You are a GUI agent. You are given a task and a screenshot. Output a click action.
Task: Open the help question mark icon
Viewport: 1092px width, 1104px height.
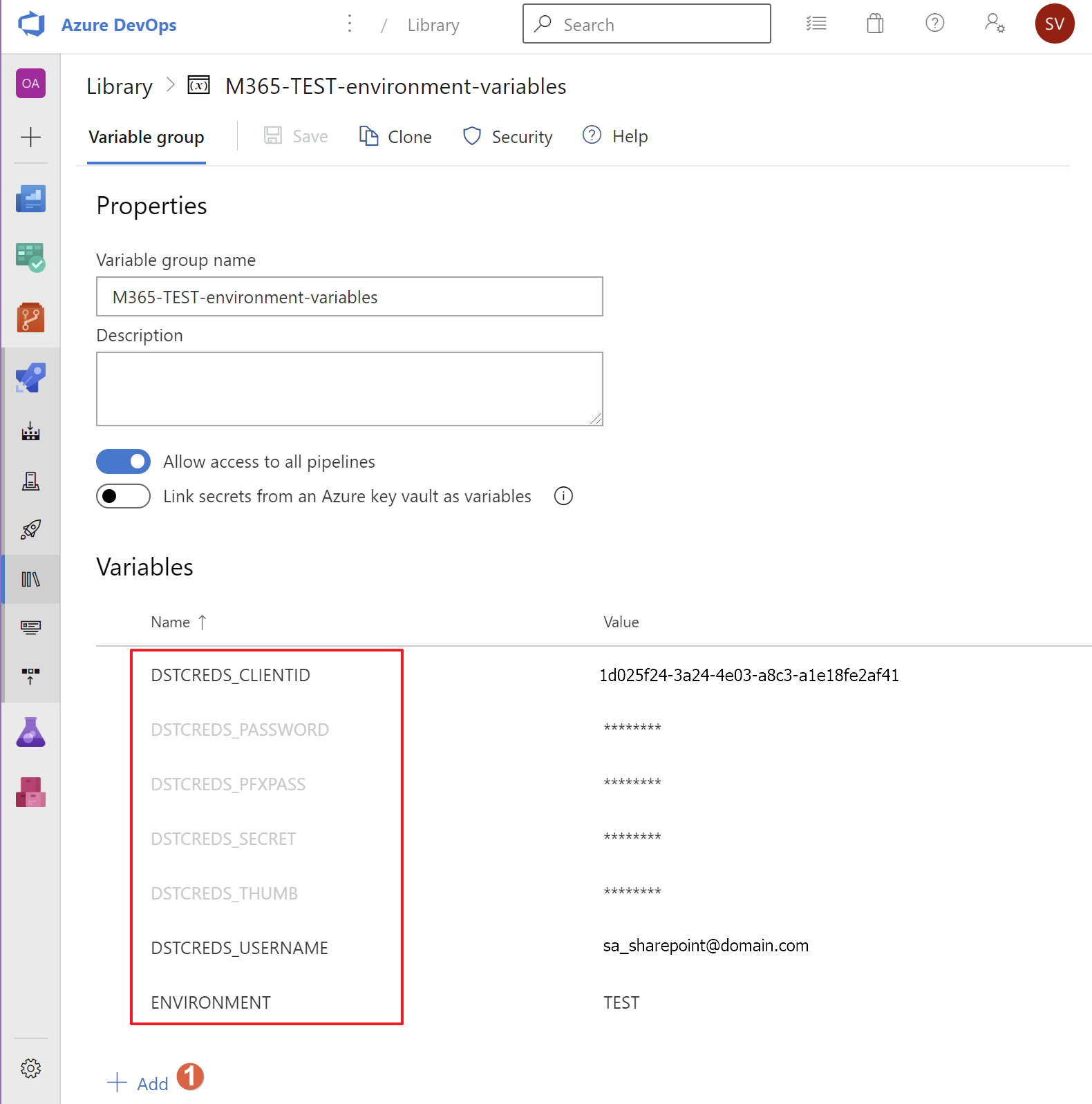pos(935,23)
